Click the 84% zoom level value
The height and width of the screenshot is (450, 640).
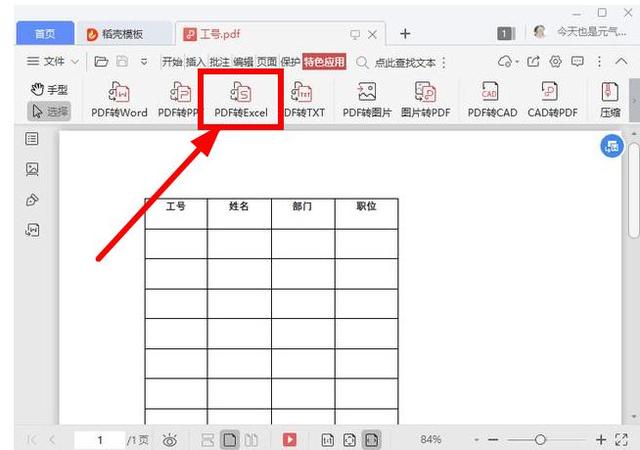(430, 439)
